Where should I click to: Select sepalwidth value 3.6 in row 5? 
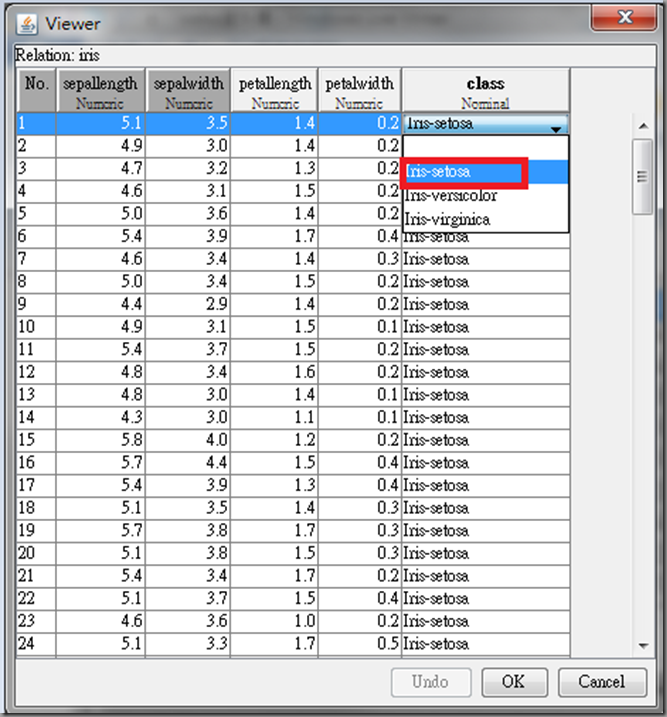click(188, 214)
